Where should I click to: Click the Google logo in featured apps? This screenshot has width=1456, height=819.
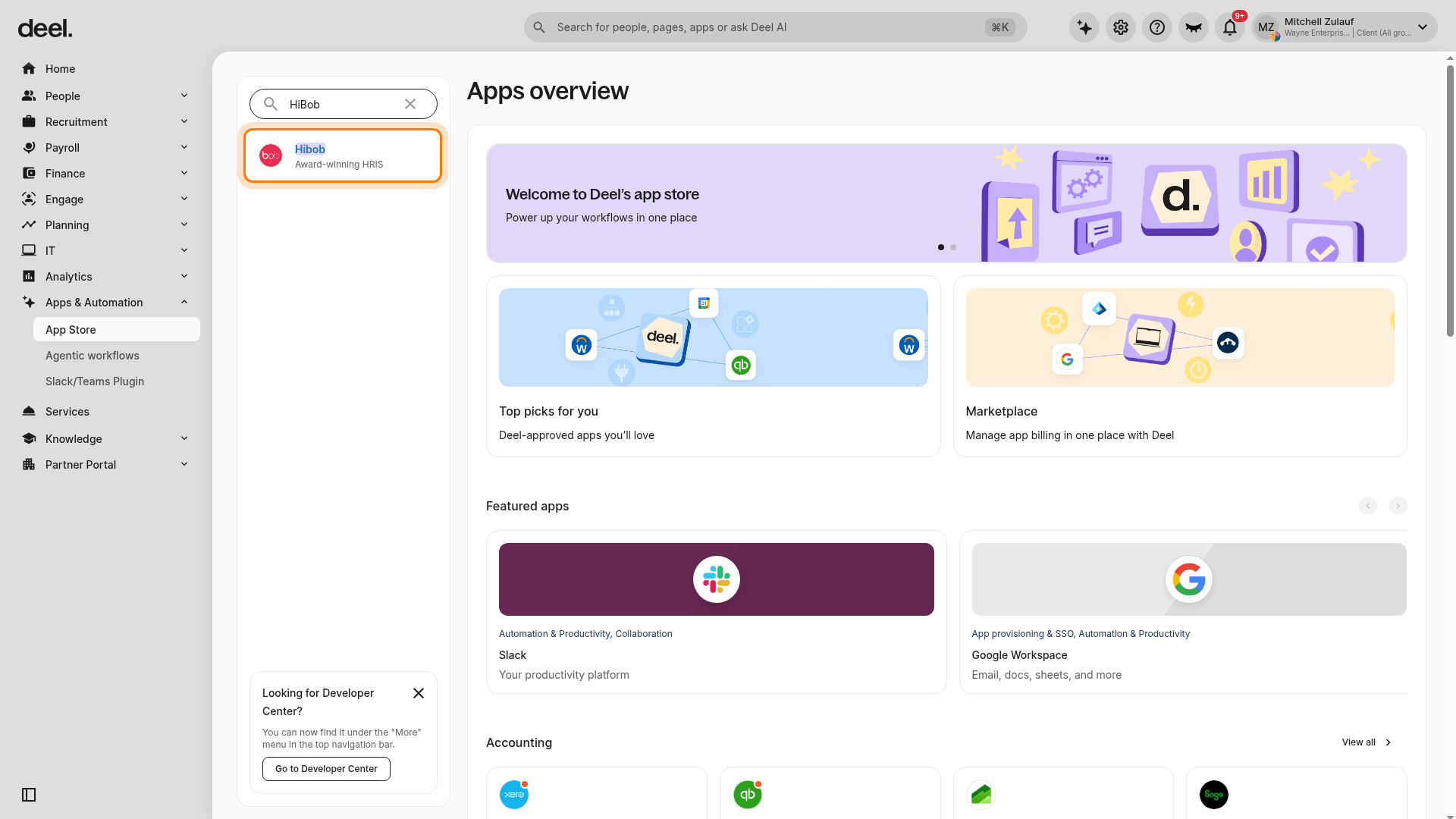(1189, 579)
